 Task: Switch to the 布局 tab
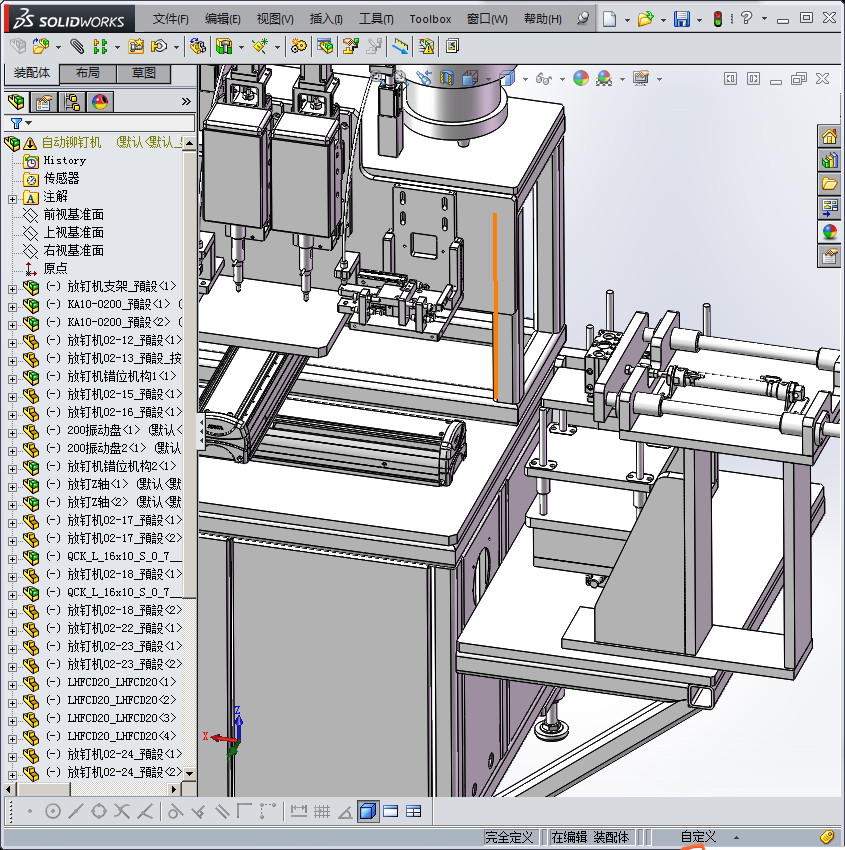click(87, 74)
